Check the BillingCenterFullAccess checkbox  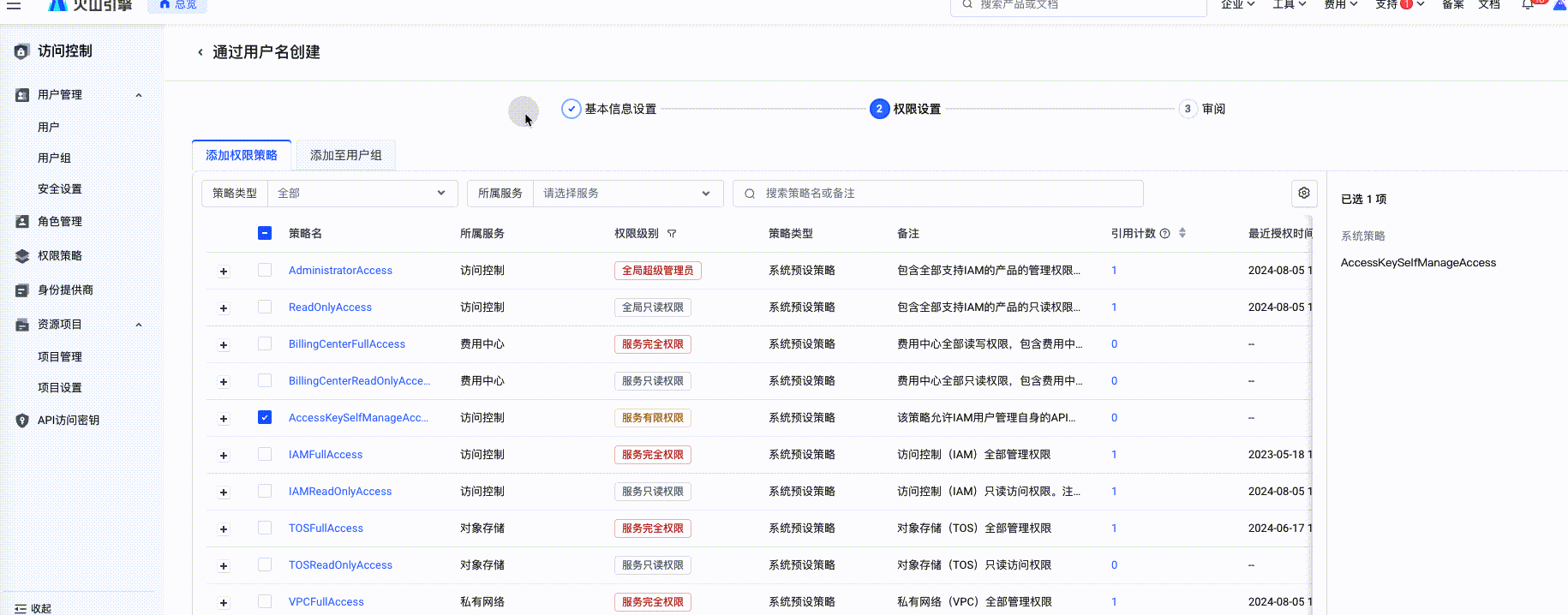[x=265, y=343]
